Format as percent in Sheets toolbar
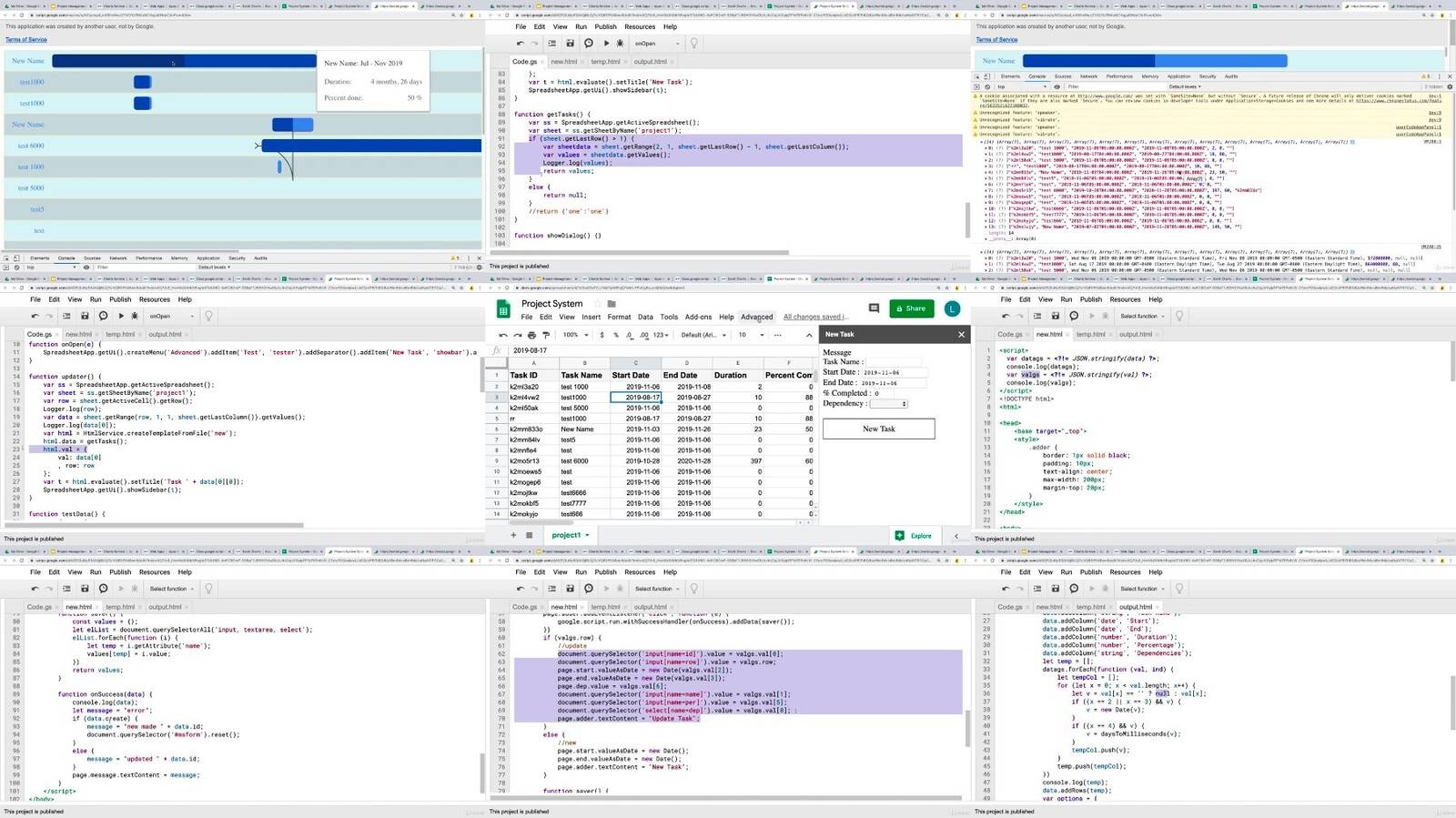 click(615, 335)
